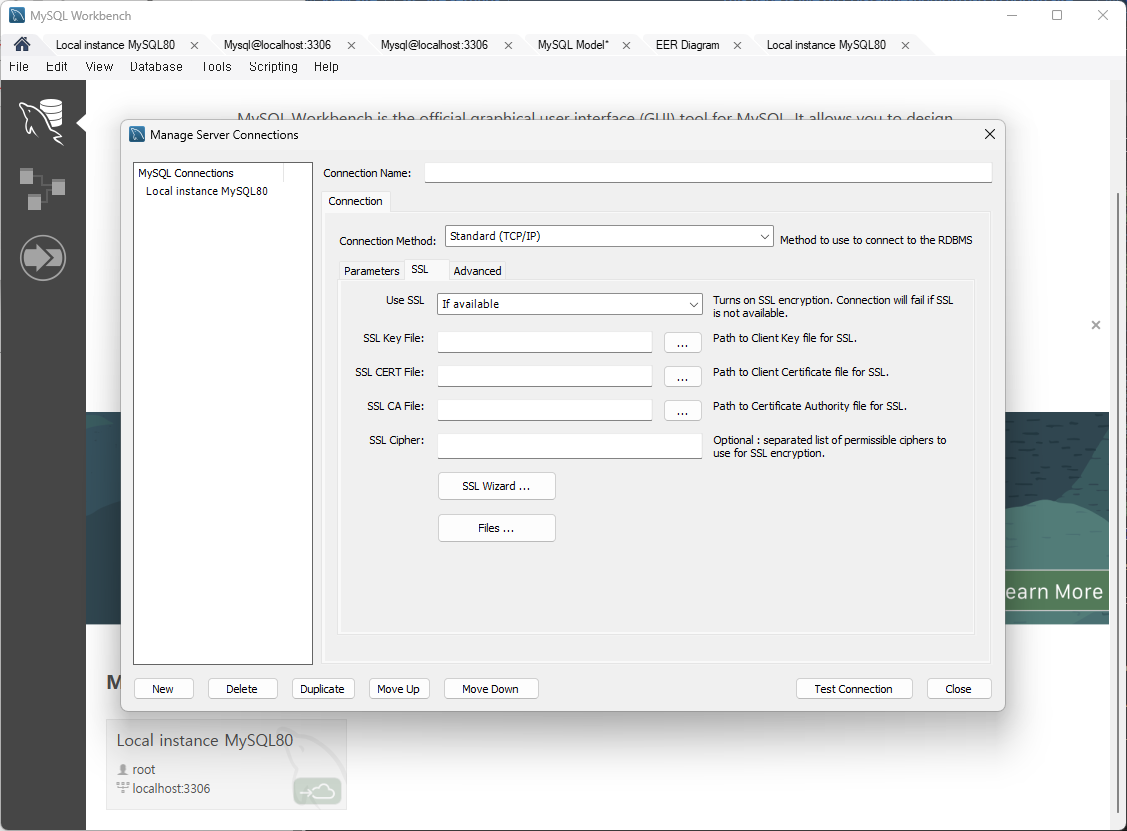Open the Edit menu

[x=57, y=67]
